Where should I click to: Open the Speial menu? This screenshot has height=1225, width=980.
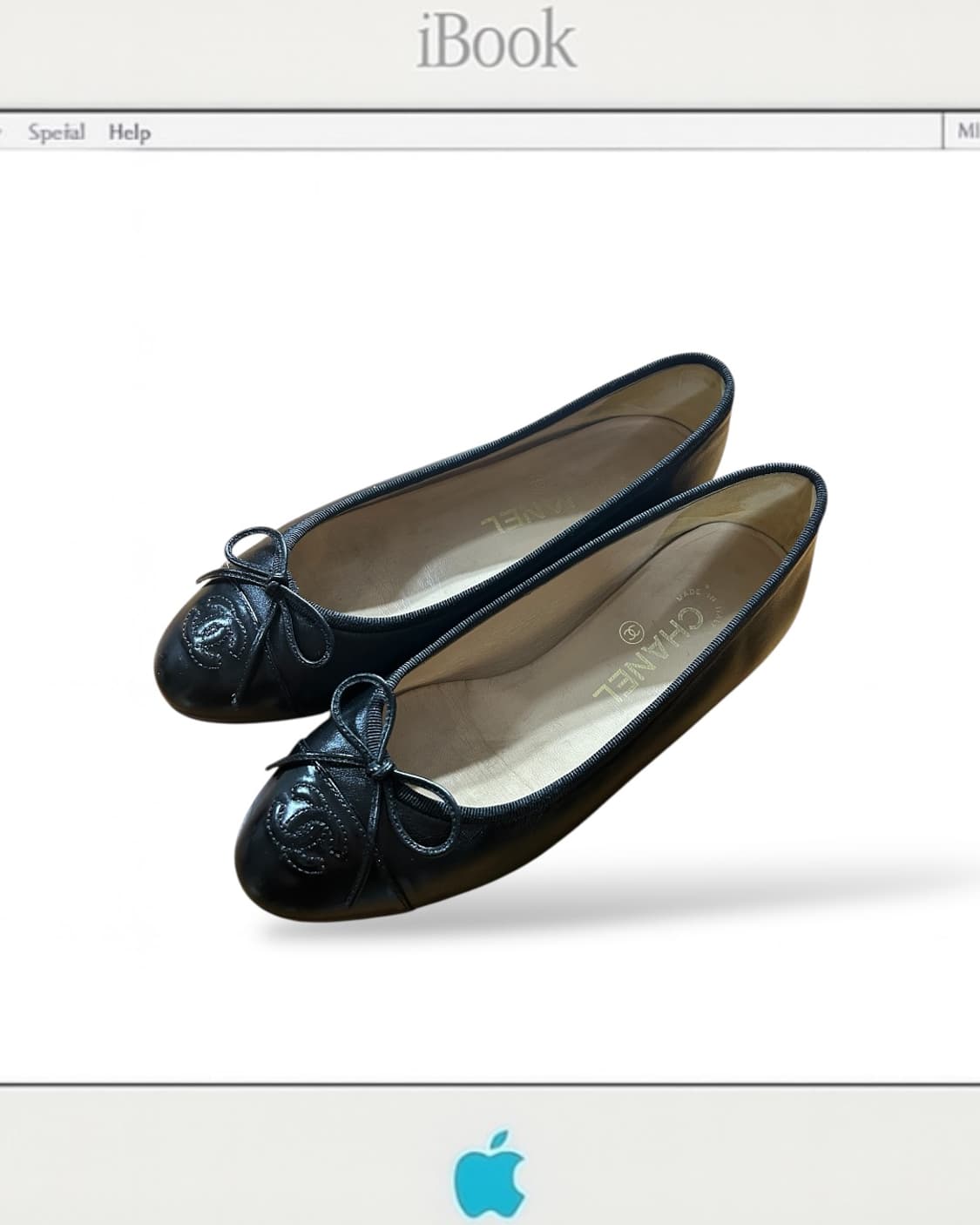[x=56, y=132]
